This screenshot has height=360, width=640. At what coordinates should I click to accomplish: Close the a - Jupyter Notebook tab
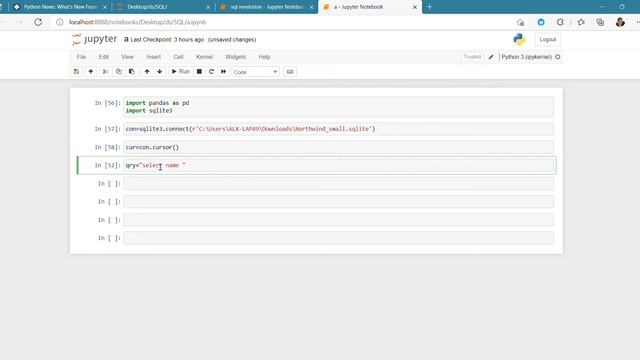tap(415, 7)
